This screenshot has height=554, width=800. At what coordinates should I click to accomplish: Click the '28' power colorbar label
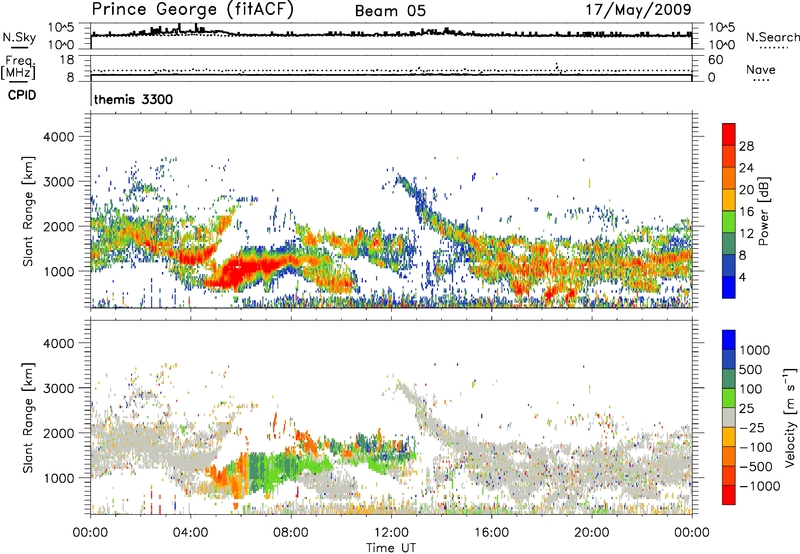[x=746, y=146]
